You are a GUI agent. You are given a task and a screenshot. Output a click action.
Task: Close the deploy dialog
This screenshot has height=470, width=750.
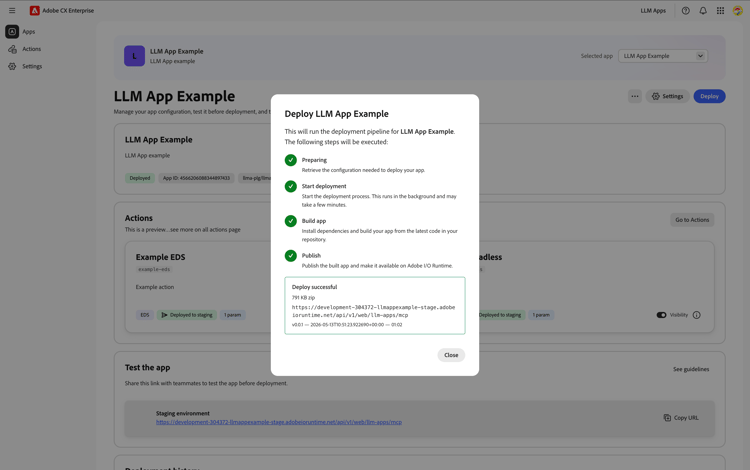[x=451, y=355]
